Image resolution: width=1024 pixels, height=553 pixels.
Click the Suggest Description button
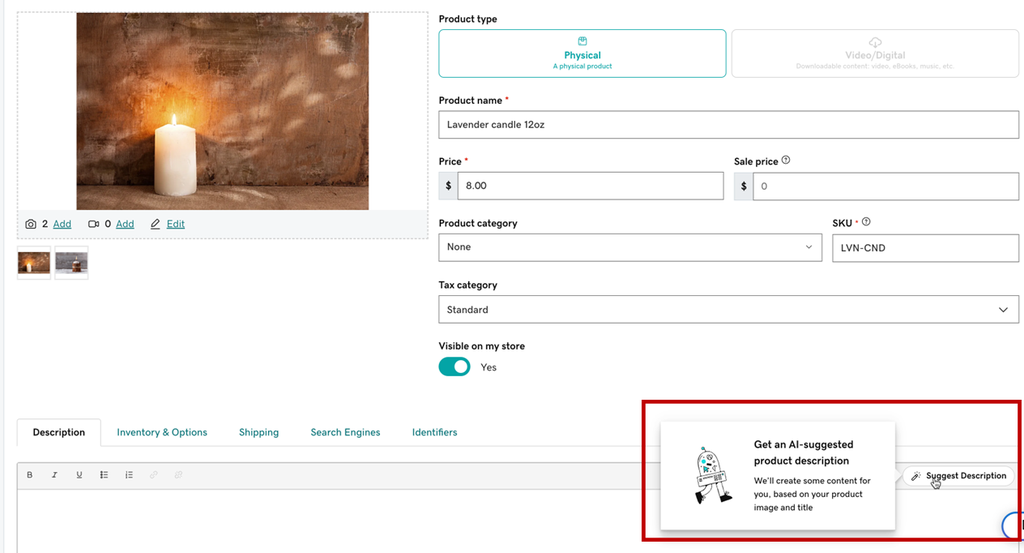click(959, 476)
